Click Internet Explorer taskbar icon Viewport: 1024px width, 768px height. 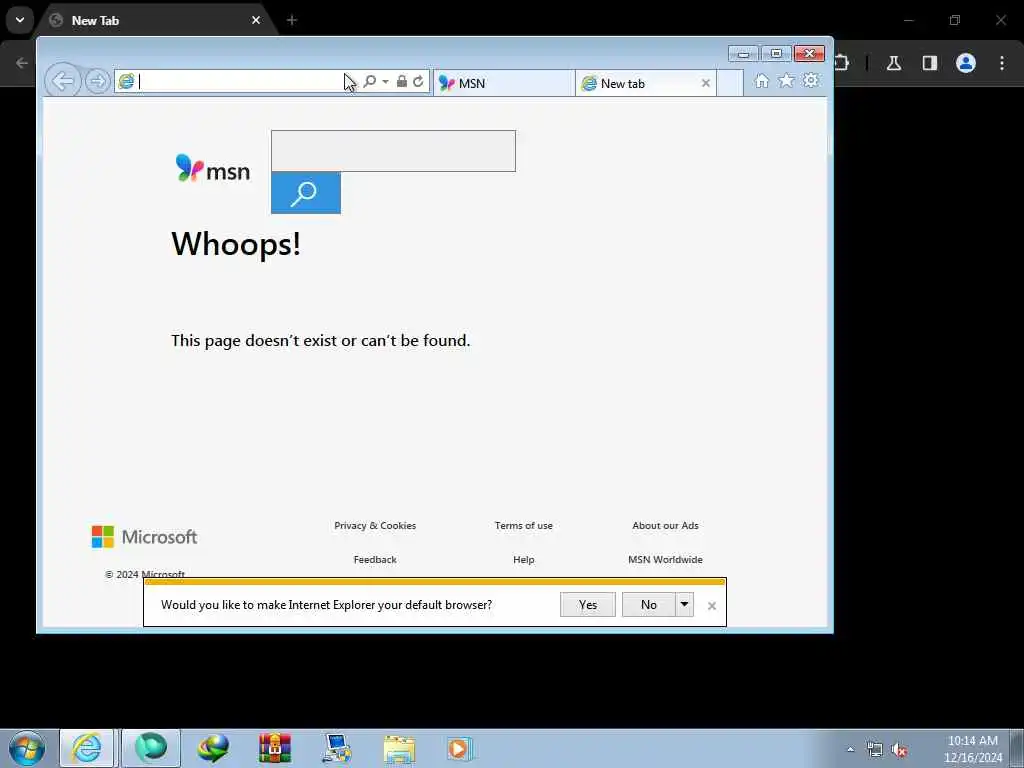tap(86, 748)
